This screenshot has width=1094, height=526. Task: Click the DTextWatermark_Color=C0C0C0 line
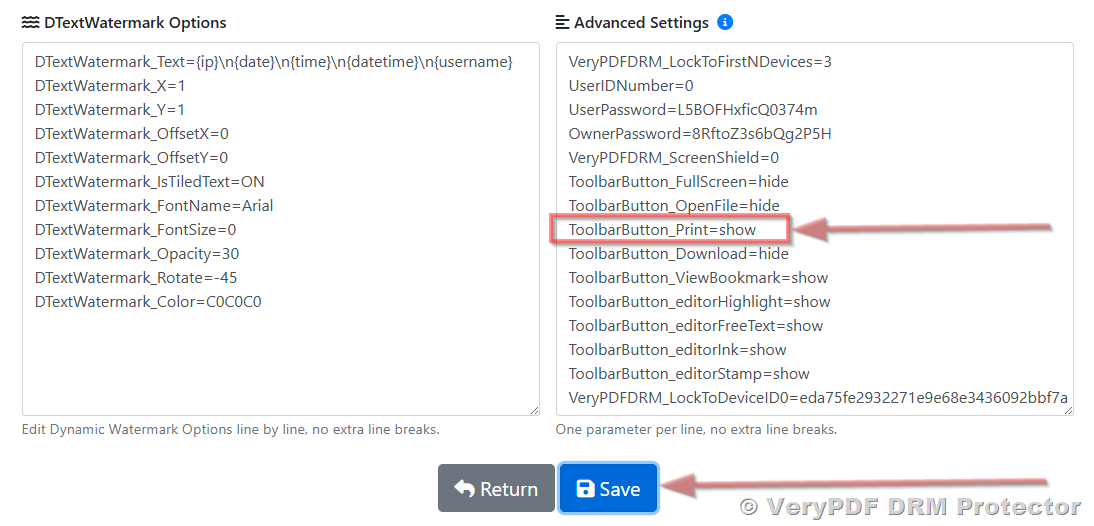point(148,302)
